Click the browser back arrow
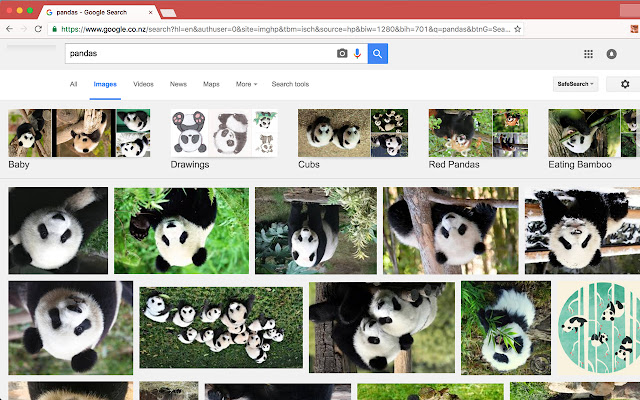The image size is (640, 400). (x=10, y=29)
